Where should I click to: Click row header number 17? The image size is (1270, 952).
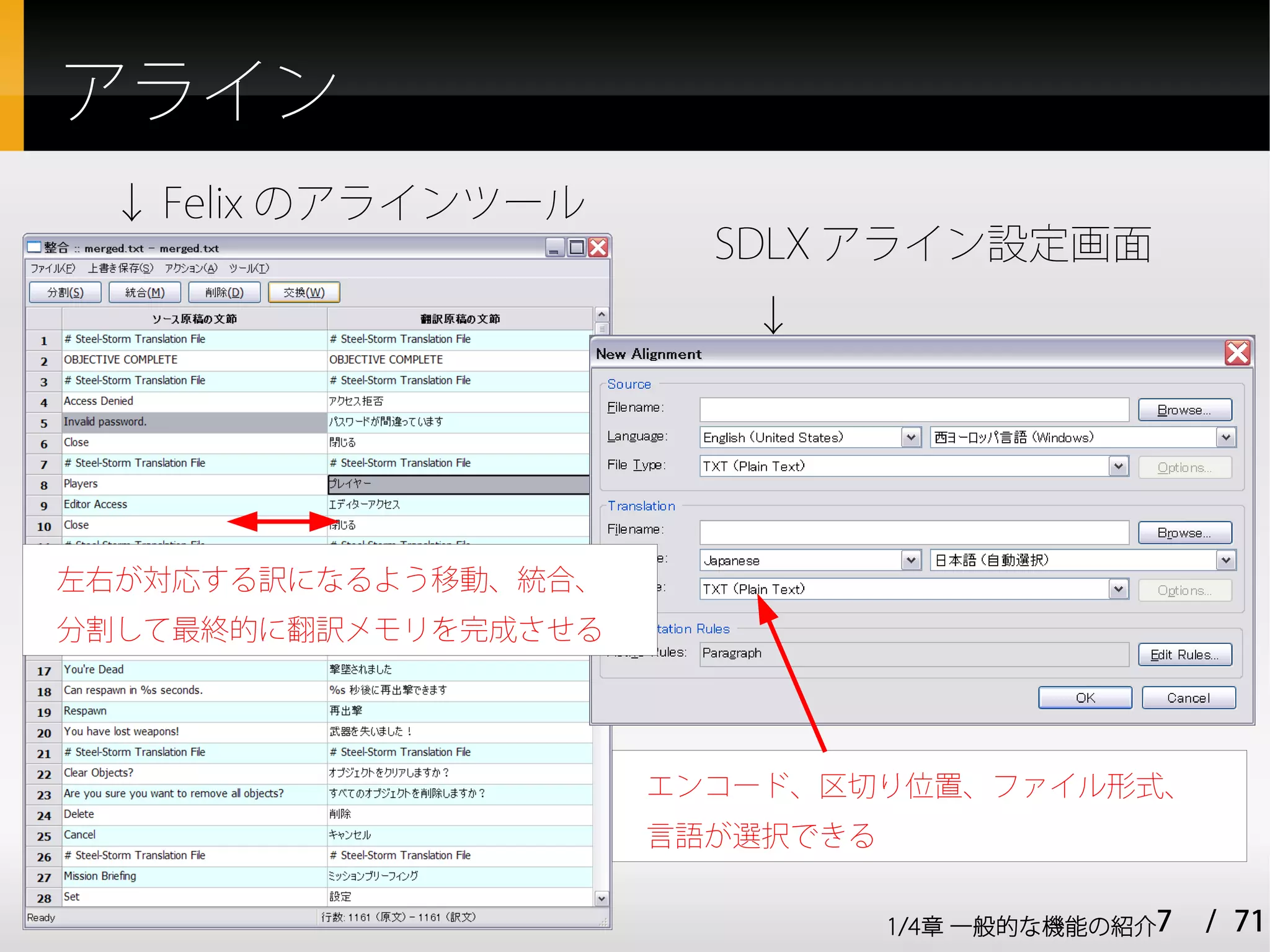(x=44, y=671)
